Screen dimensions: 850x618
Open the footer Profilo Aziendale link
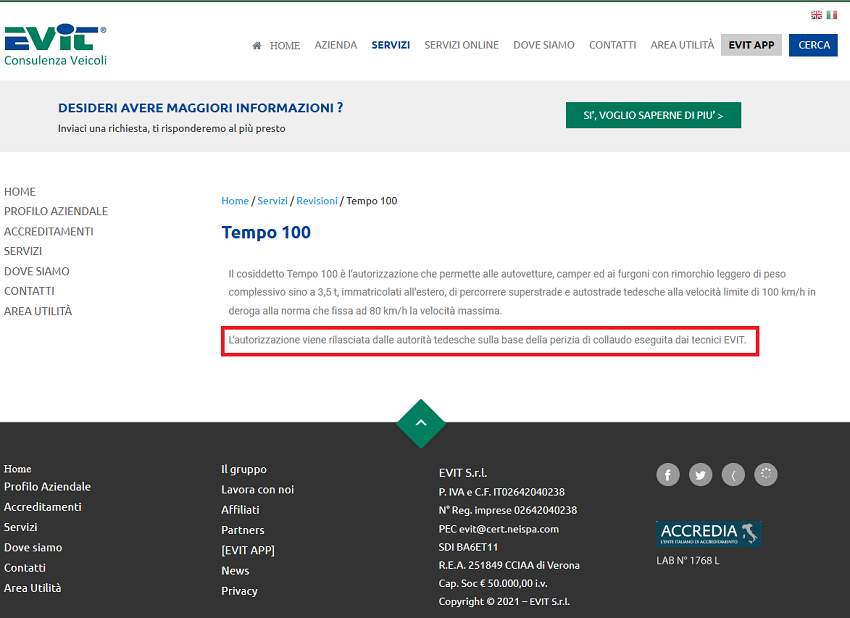click(x=47, y=487)
